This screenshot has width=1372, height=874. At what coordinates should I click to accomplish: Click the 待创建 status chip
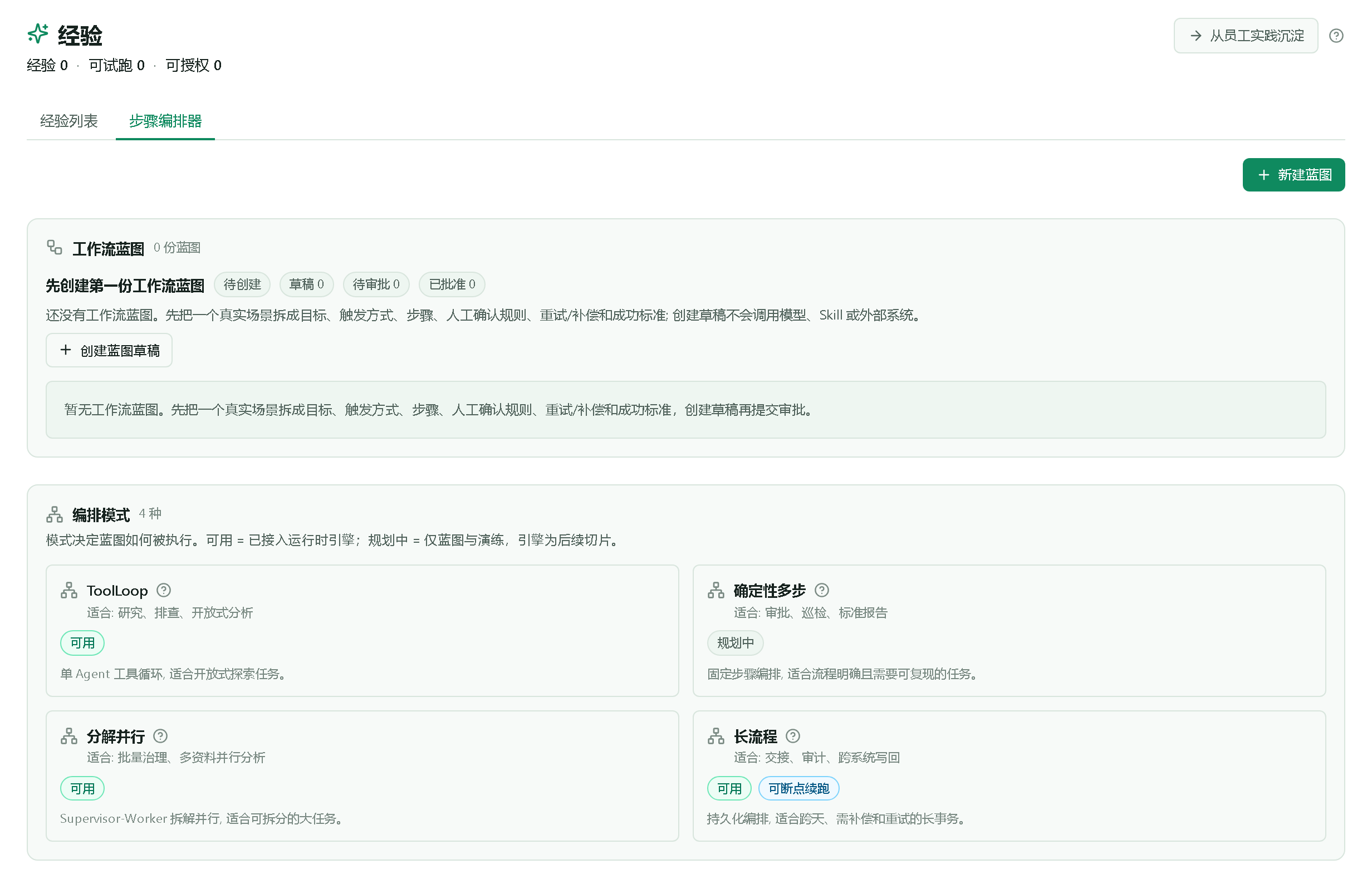coord(242,284)
